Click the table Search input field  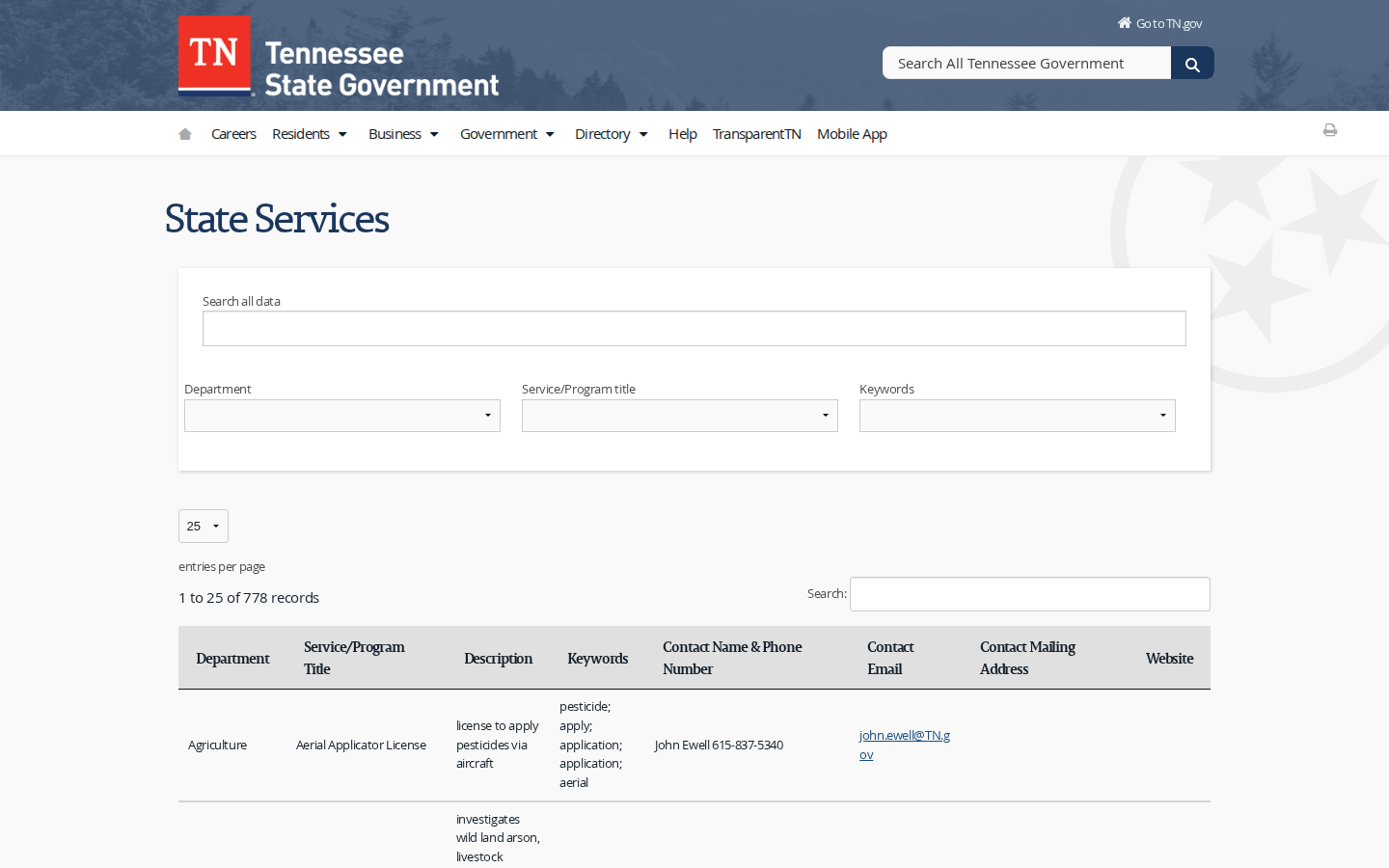pyautogui.click(x=1030, y=594)
